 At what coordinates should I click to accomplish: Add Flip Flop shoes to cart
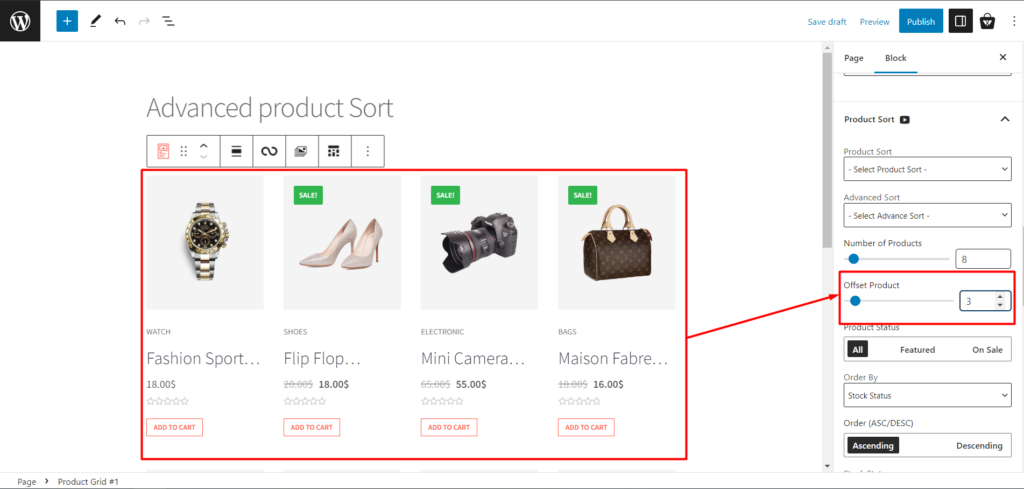(312, 427)
